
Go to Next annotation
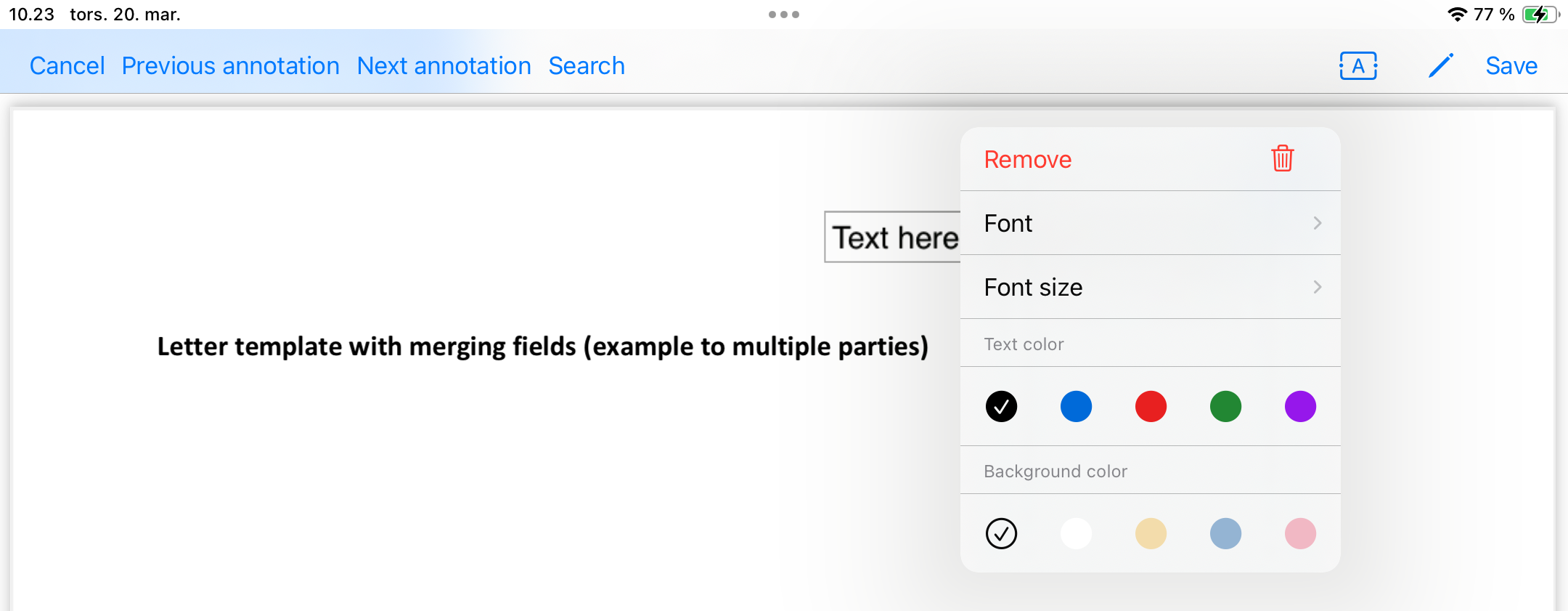444,66
